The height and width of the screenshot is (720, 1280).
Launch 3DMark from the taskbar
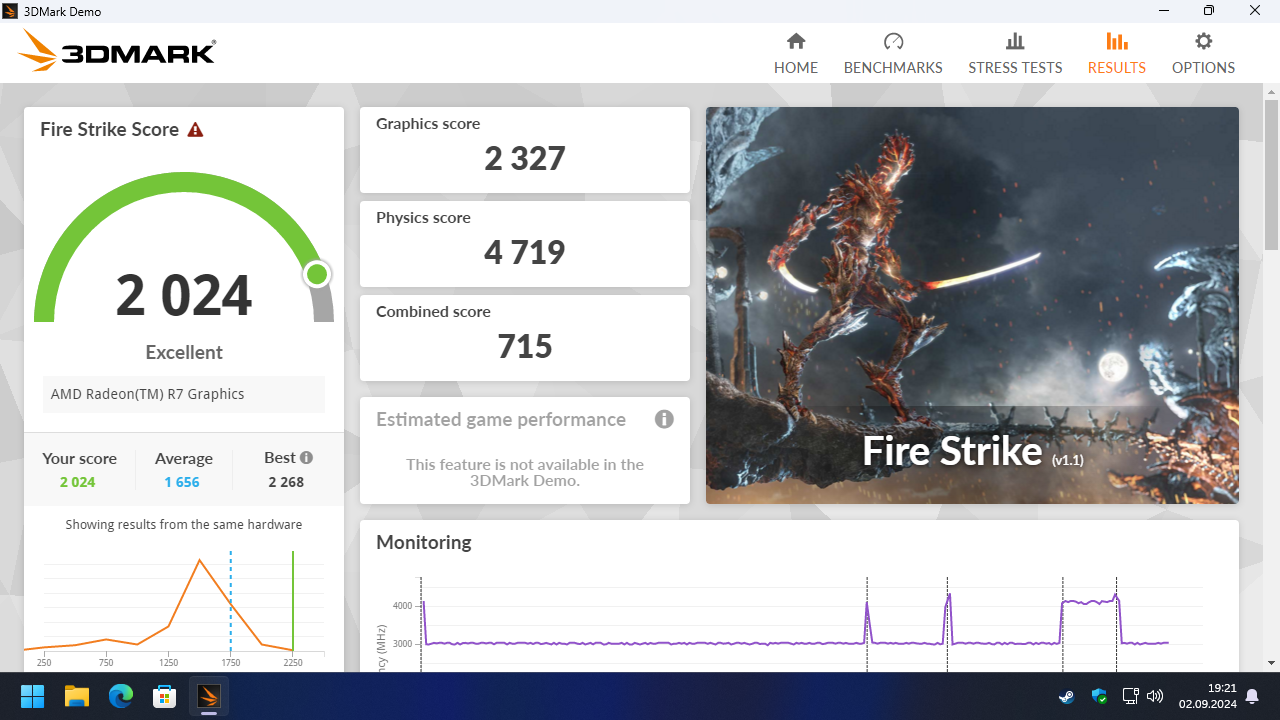209,696
